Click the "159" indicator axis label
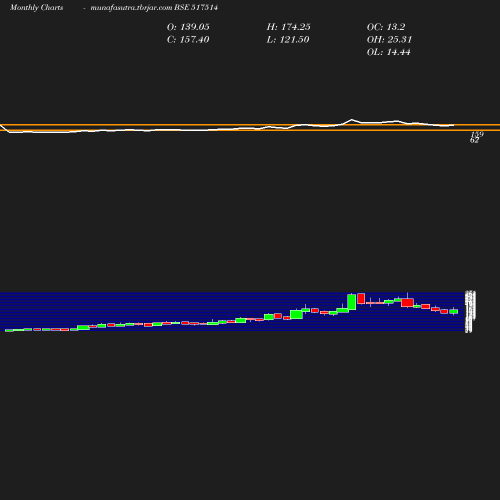 pyautogui.click(x=477, y=134)
